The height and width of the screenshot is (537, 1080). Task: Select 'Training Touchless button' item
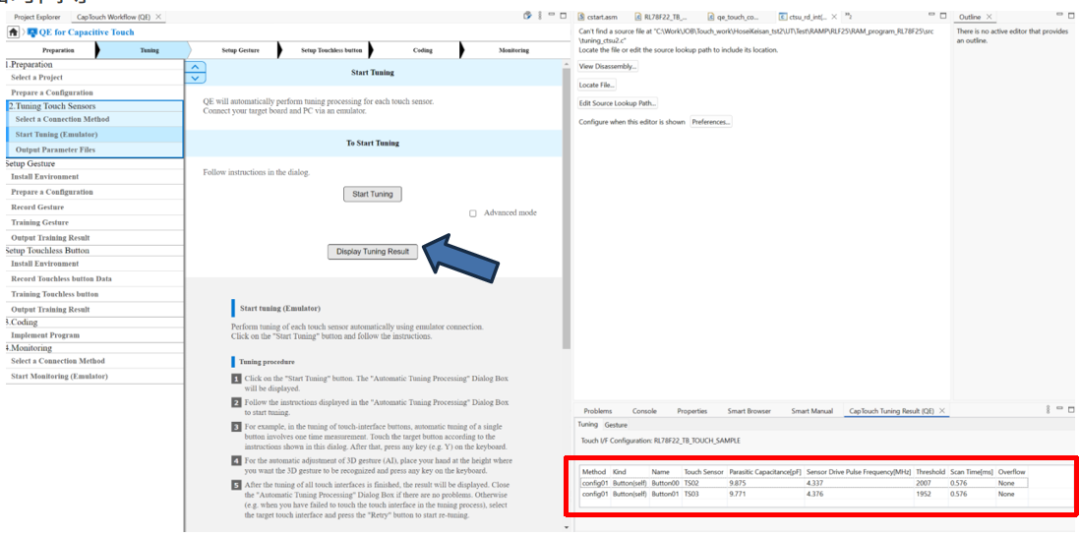click(x=94, y=294)
